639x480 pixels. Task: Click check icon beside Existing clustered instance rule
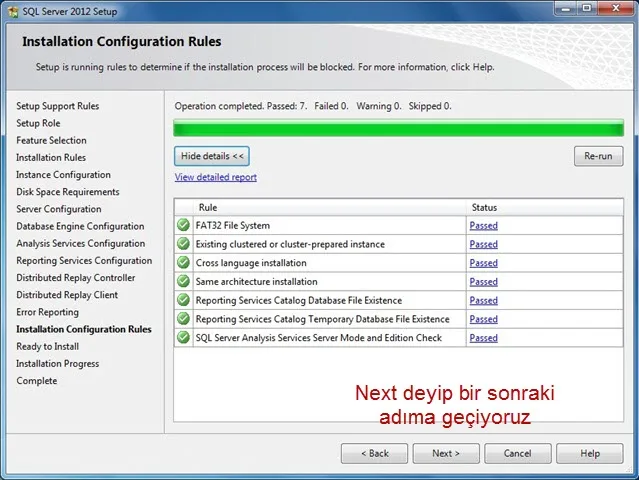tap(183, 244)
